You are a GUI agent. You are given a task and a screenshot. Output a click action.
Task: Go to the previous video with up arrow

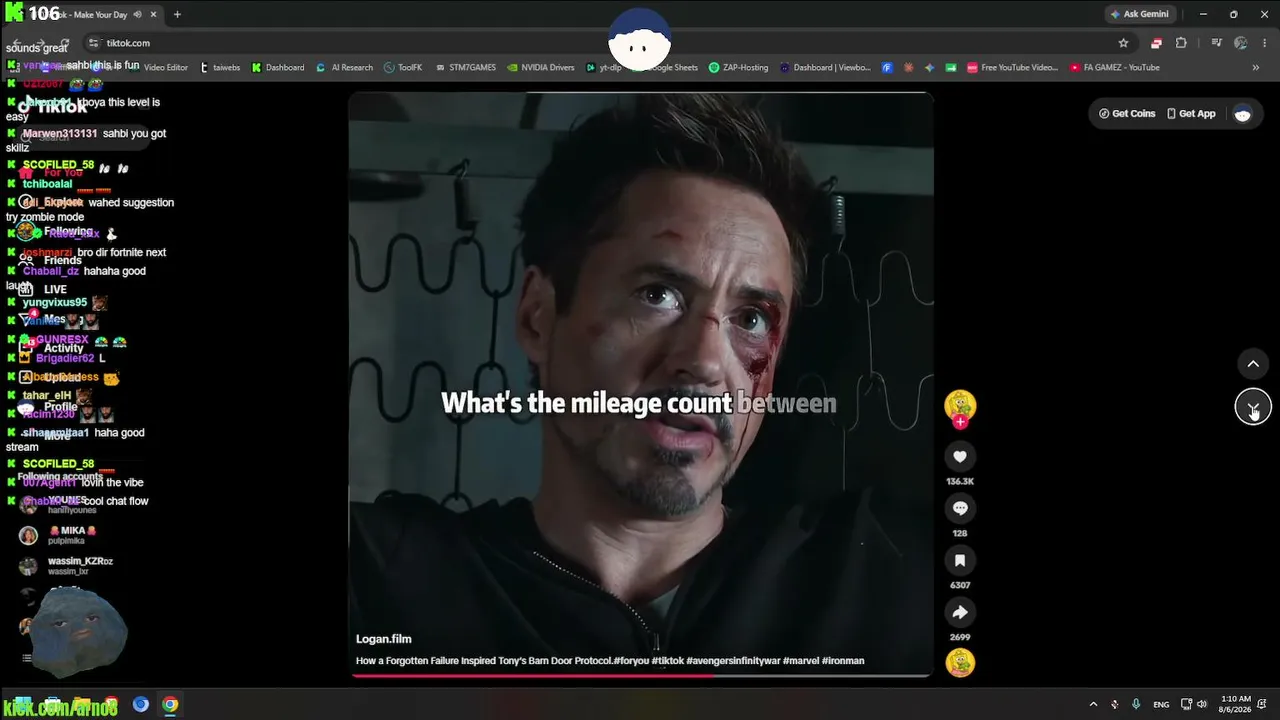pos(1253,364)
